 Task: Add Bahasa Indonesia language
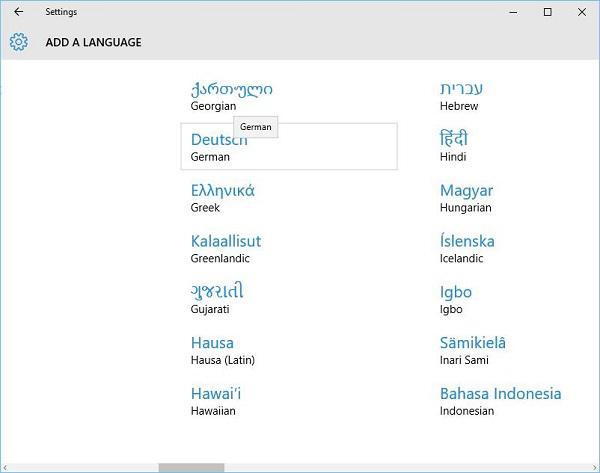500,401
